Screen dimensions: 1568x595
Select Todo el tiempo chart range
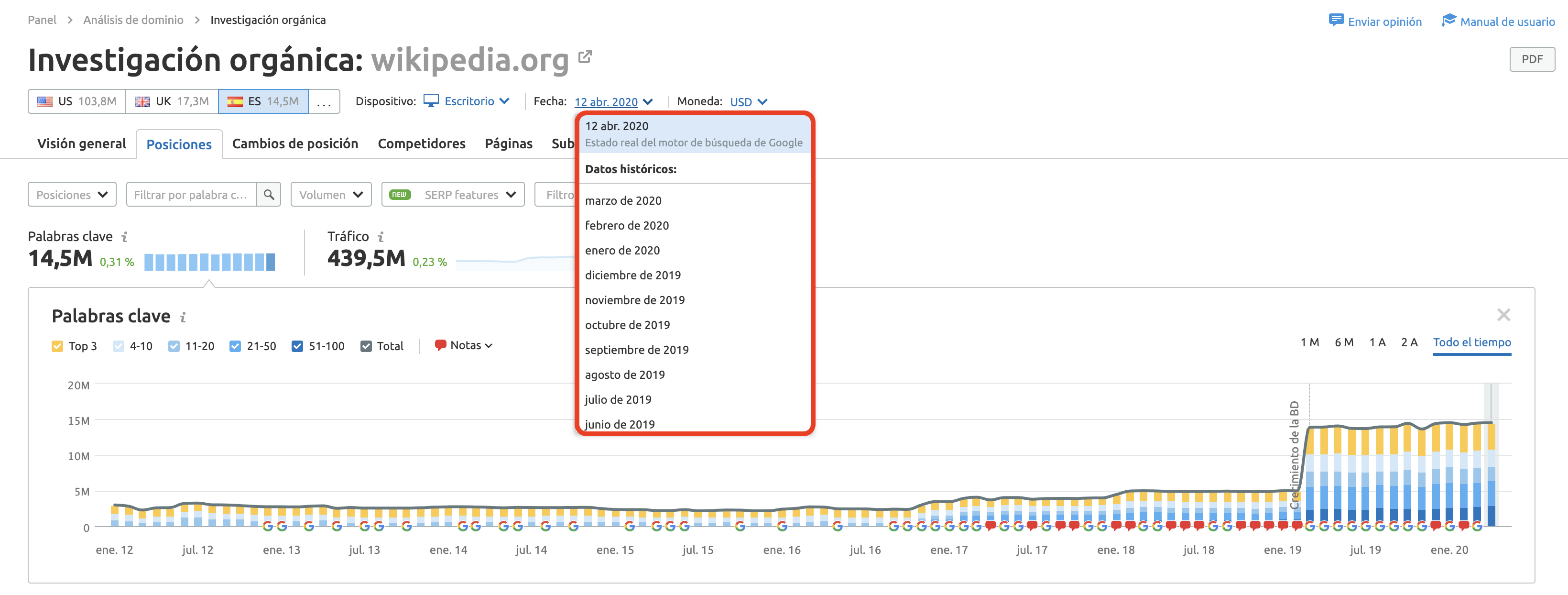[1472, 343]
